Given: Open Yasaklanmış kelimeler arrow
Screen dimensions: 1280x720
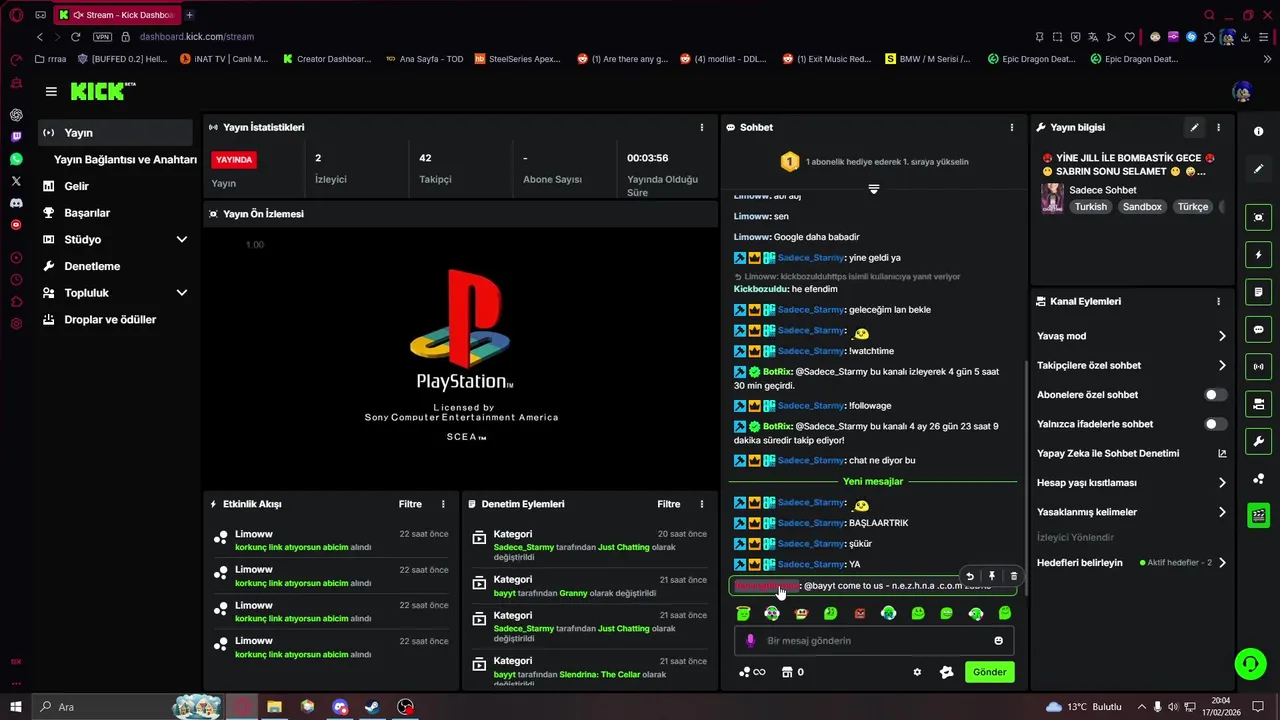Looking at the screenshot, I should [x=1221, y=512].
